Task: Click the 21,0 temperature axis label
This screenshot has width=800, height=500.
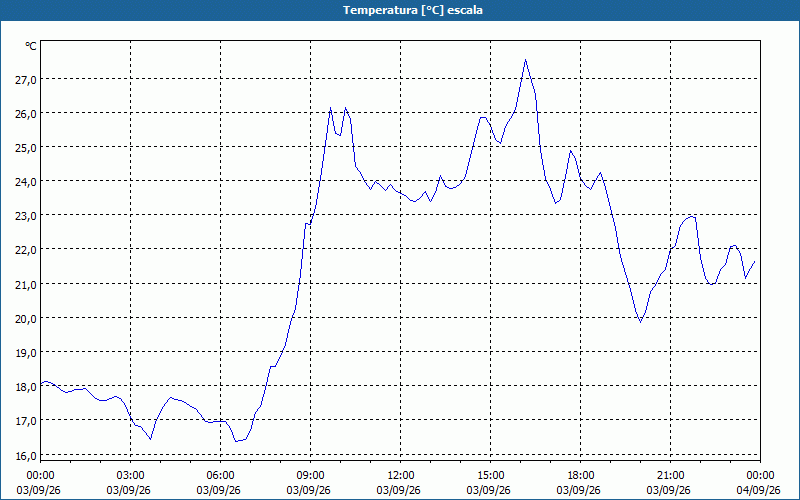Action: coord(26,284)
